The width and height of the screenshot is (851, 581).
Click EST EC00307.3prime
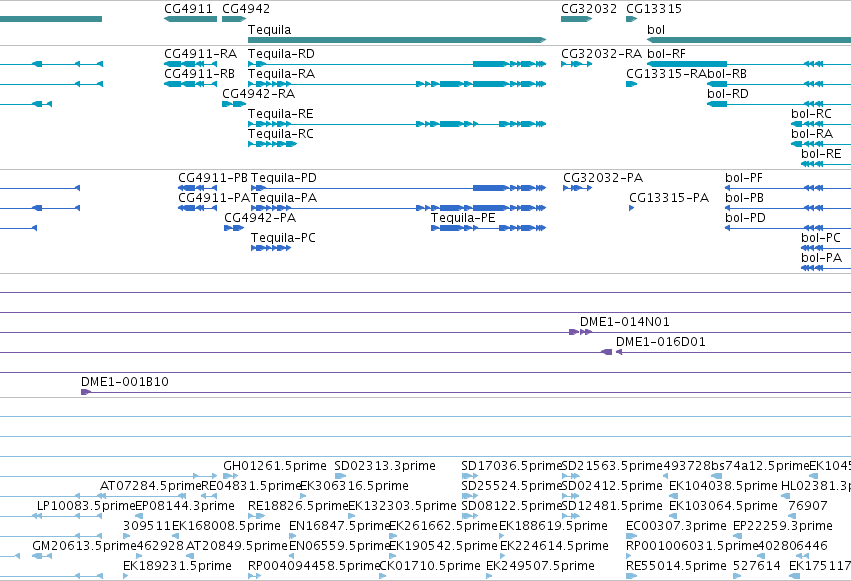(676, 526)
